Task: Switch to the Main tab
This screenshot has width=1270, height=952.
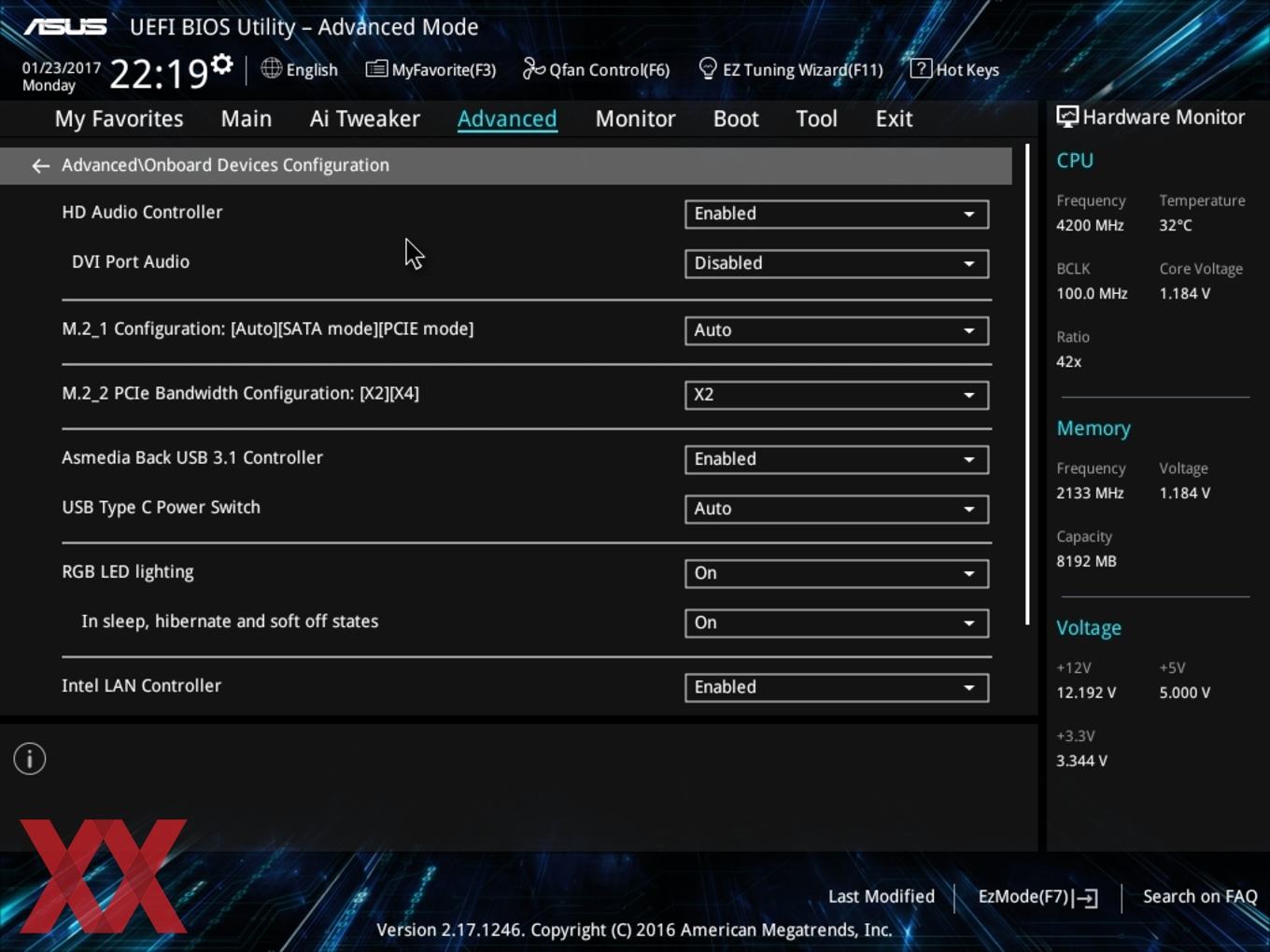Action: [247, 119]
